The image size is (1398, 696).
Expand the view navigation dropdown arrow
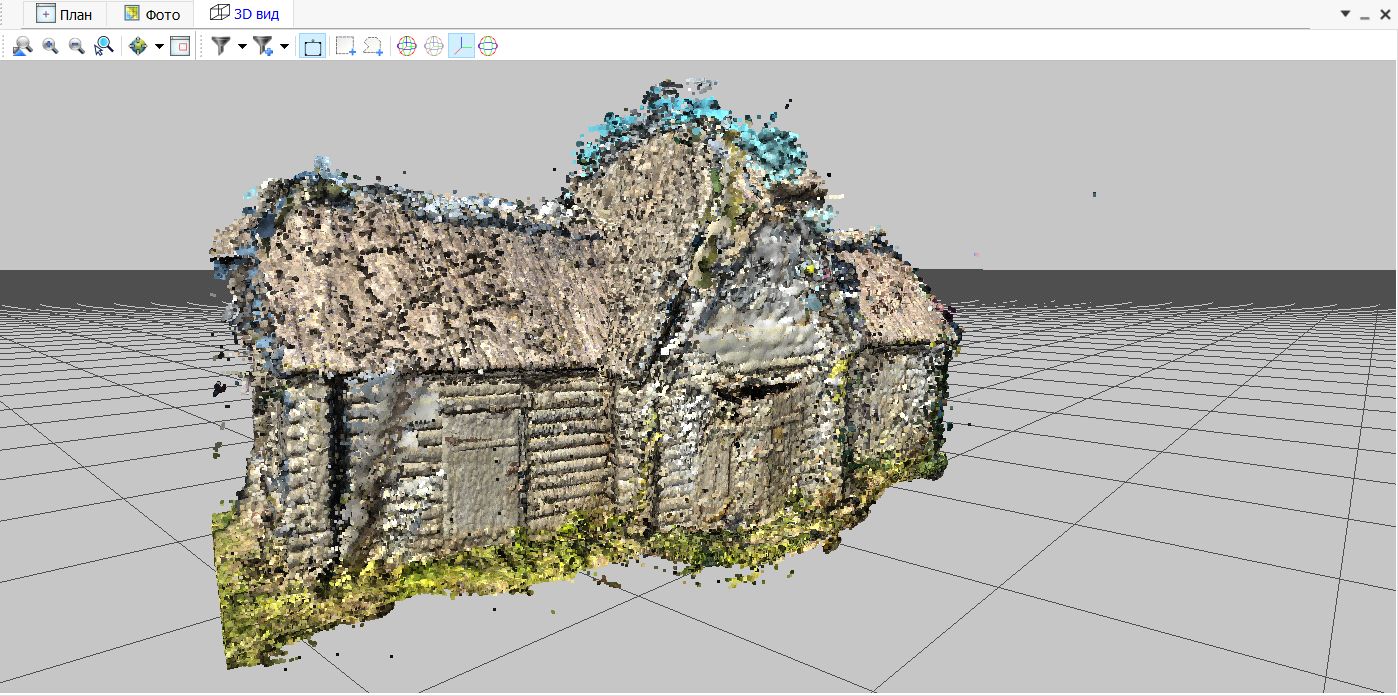click(x=159, y=47)
